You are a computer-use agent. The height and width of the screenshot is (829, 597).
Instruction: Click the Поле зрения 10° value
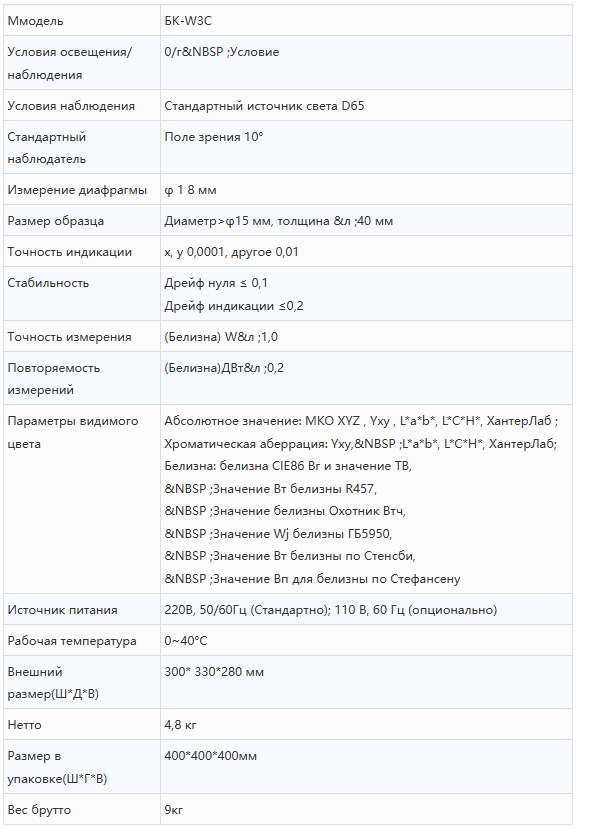pyautogui.click(x=214, y=137)
